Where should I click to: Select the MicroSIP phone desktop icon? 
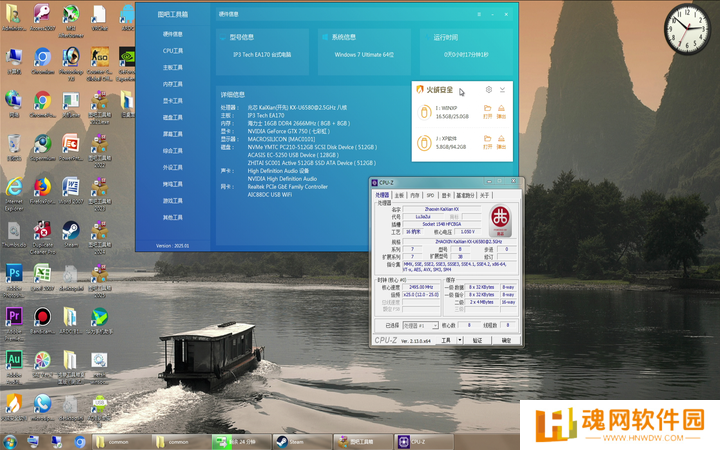click(x=43, y=407)
